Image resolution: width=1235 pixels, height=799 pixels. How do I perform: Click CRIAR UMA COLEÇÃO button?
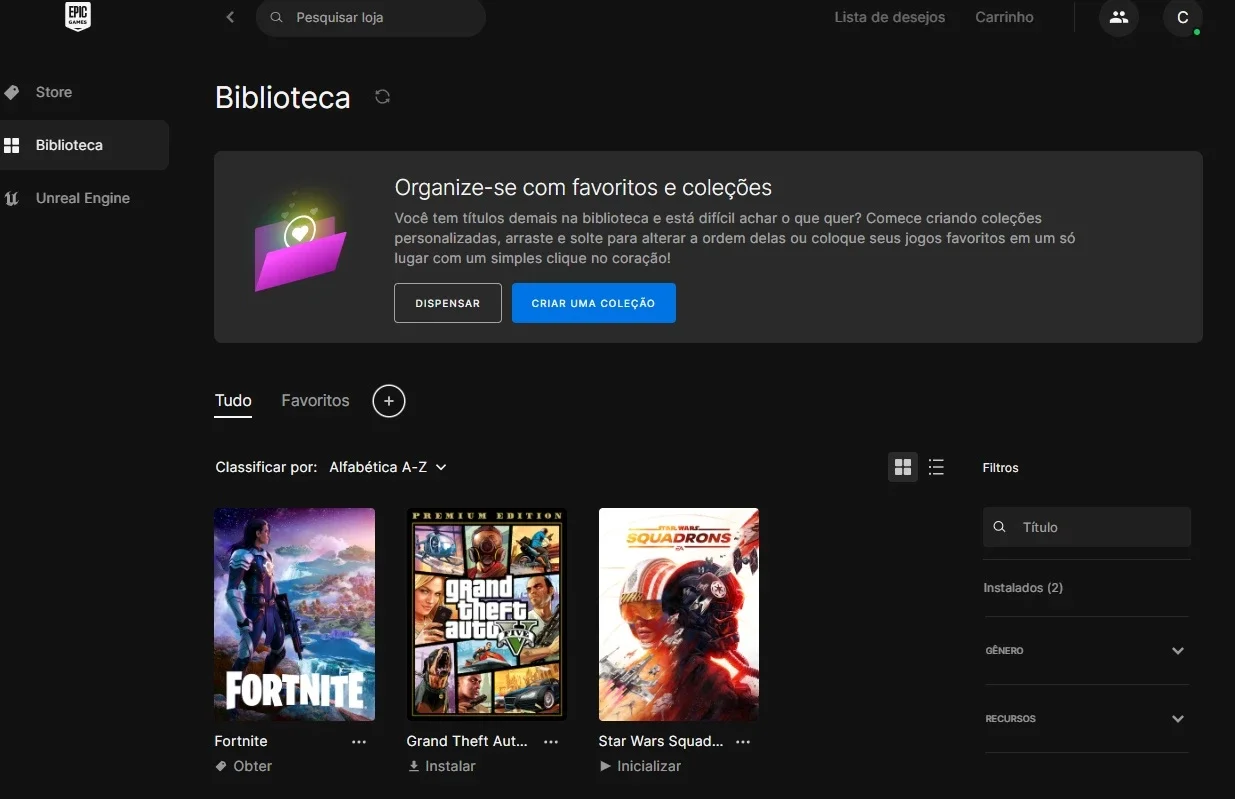594,303
